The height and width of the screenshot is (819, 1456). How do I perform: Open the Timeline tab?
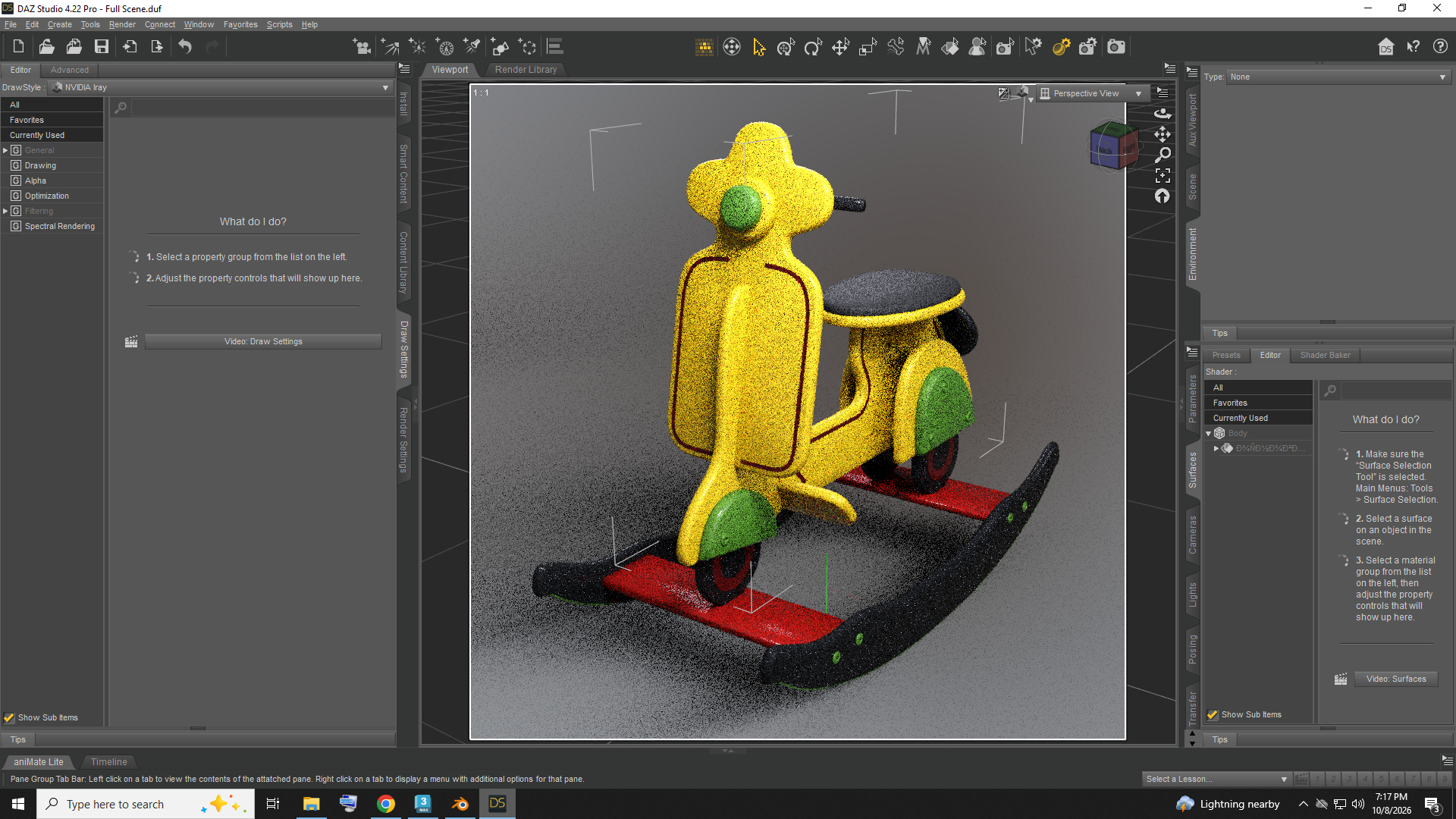108,761
